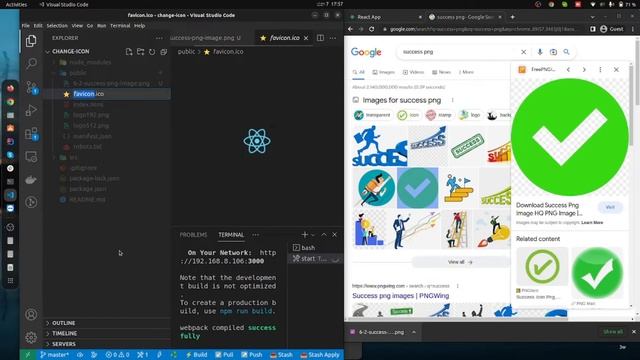Screen dimensions: 640x360
Task: Collapse all folders in Explorer
Action: pyautogui.click(x=164, y=52)
